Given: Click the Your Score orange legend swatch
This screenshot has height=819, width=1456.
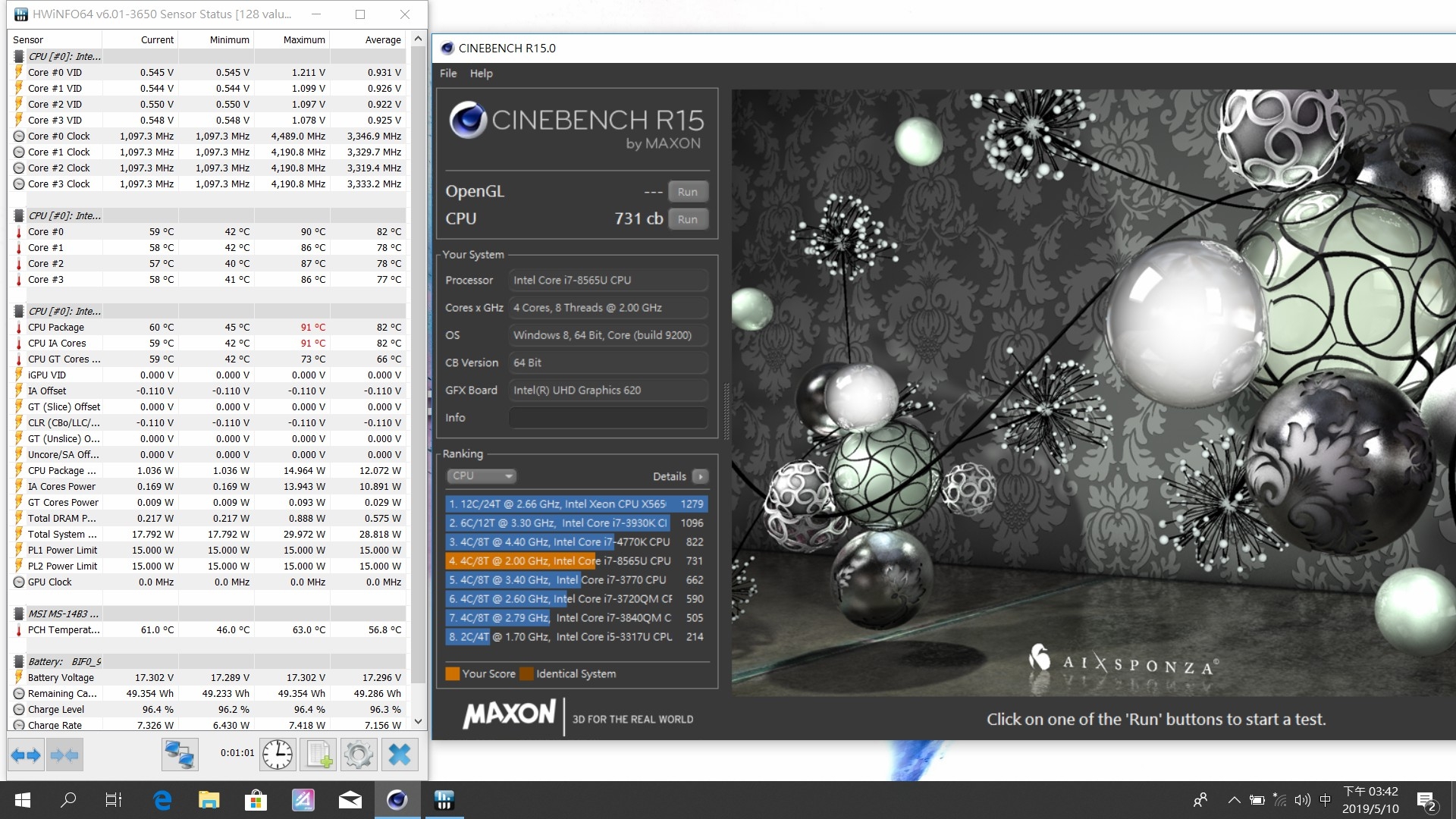Looking at the screenshot, I should pyautogui.click(x=453, y=673).
